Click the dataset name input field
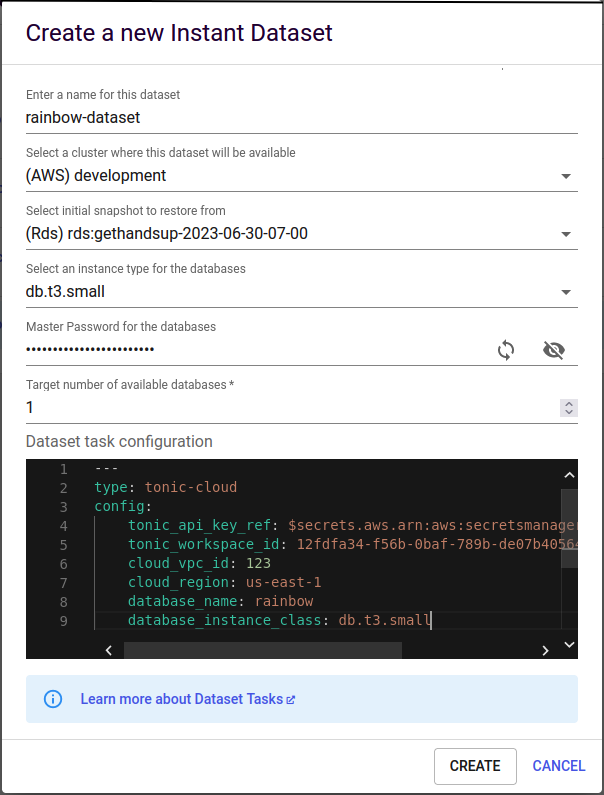Viewport: 604px width, 795px height. (300, 117)
